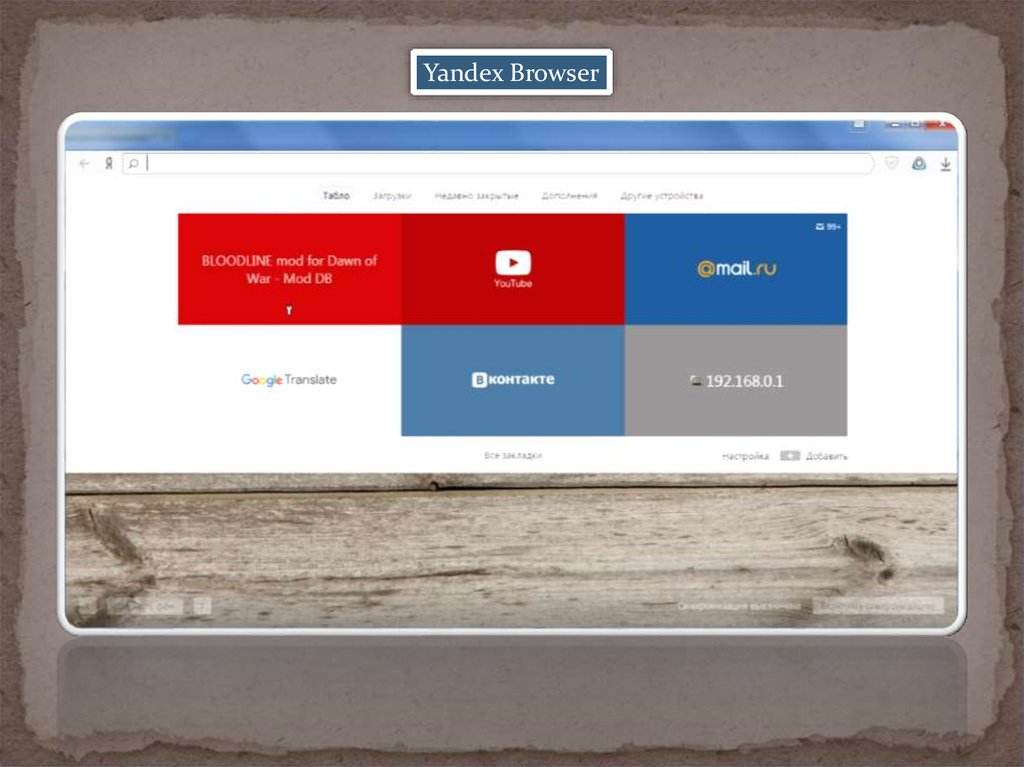The width and height of the screenshot is (1024, 767).
Task: Select the Табло tab
Action: click(x=336, y=195)
